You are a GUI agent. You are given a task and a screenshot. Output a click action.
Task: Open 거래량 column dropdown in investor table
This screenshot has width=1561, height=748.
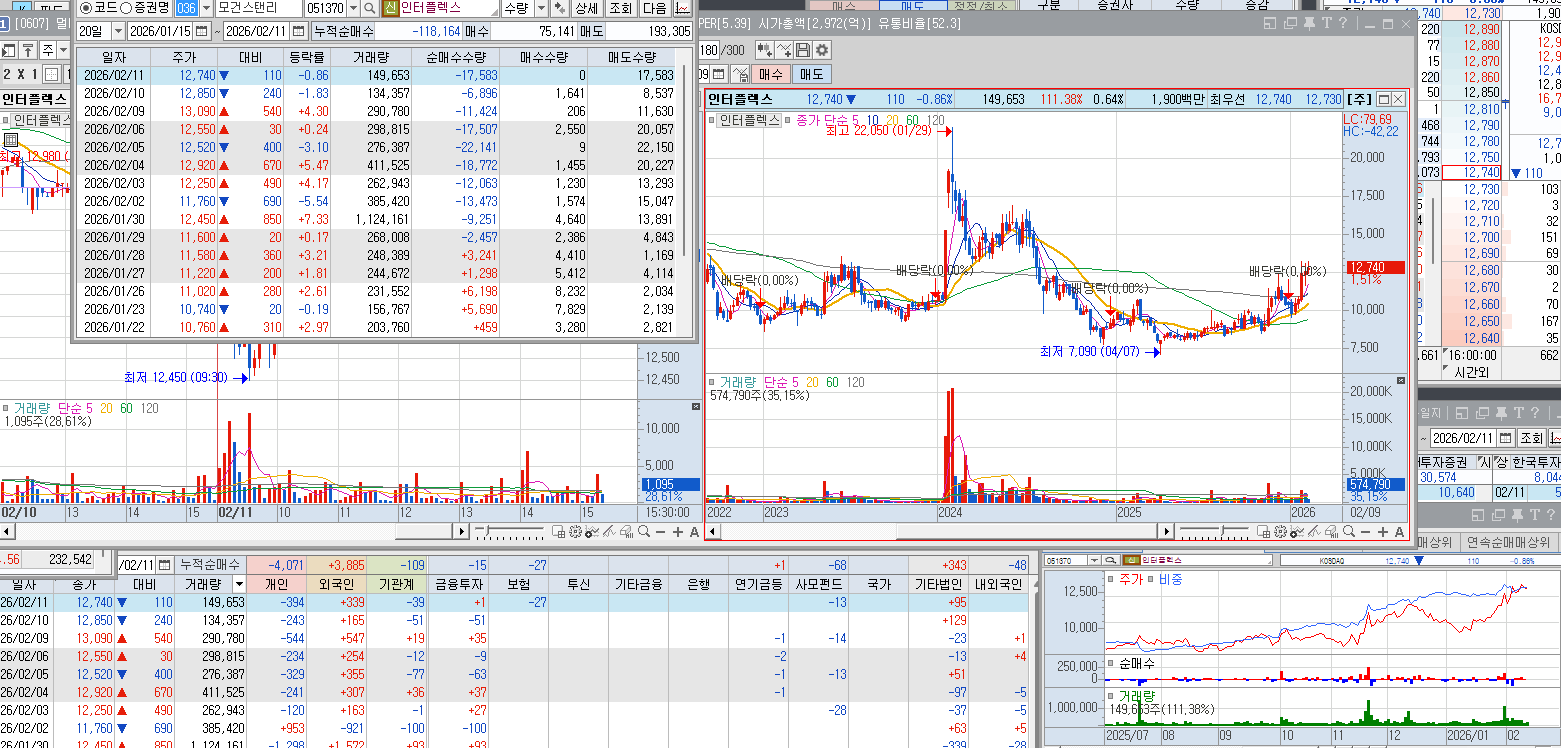(x=239, y=583)
